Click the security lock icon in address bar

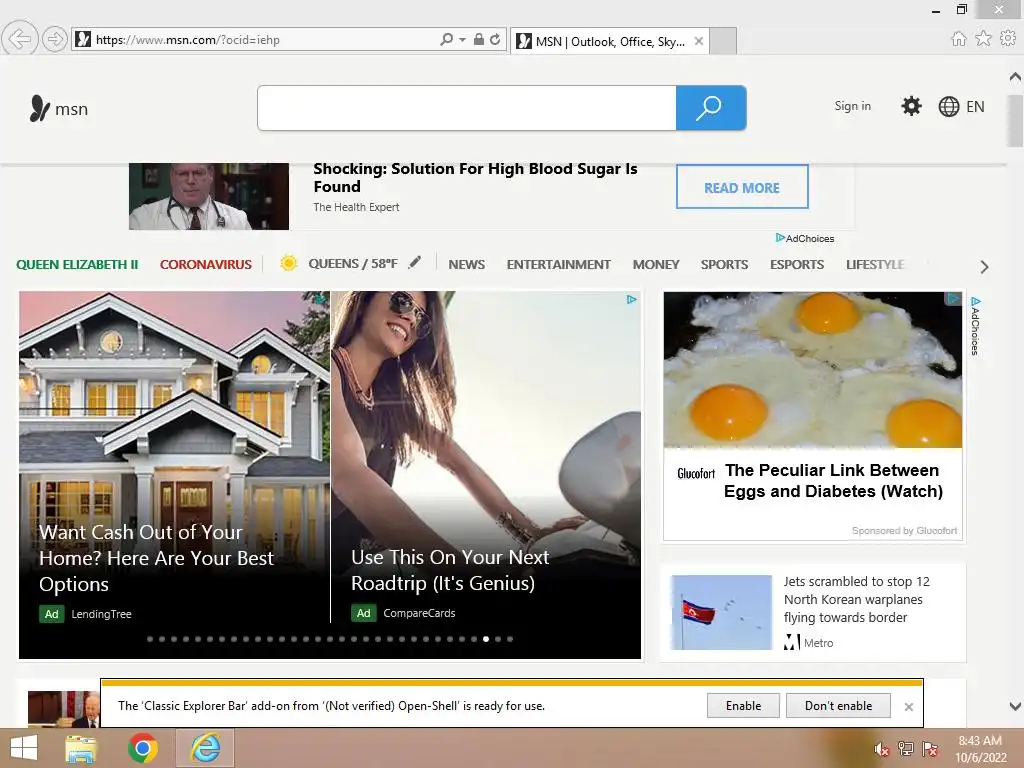coord(479,39)
